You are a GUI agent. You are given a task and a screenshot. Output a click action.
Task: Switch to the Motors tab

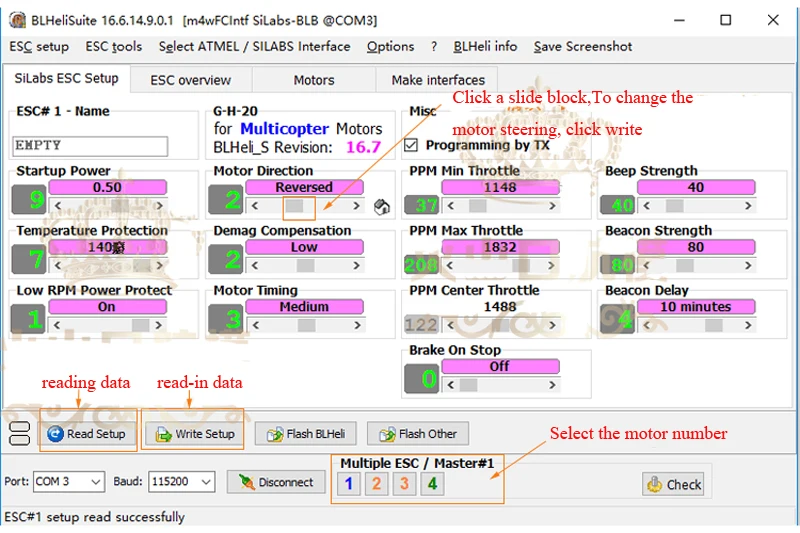pos(314,80)
